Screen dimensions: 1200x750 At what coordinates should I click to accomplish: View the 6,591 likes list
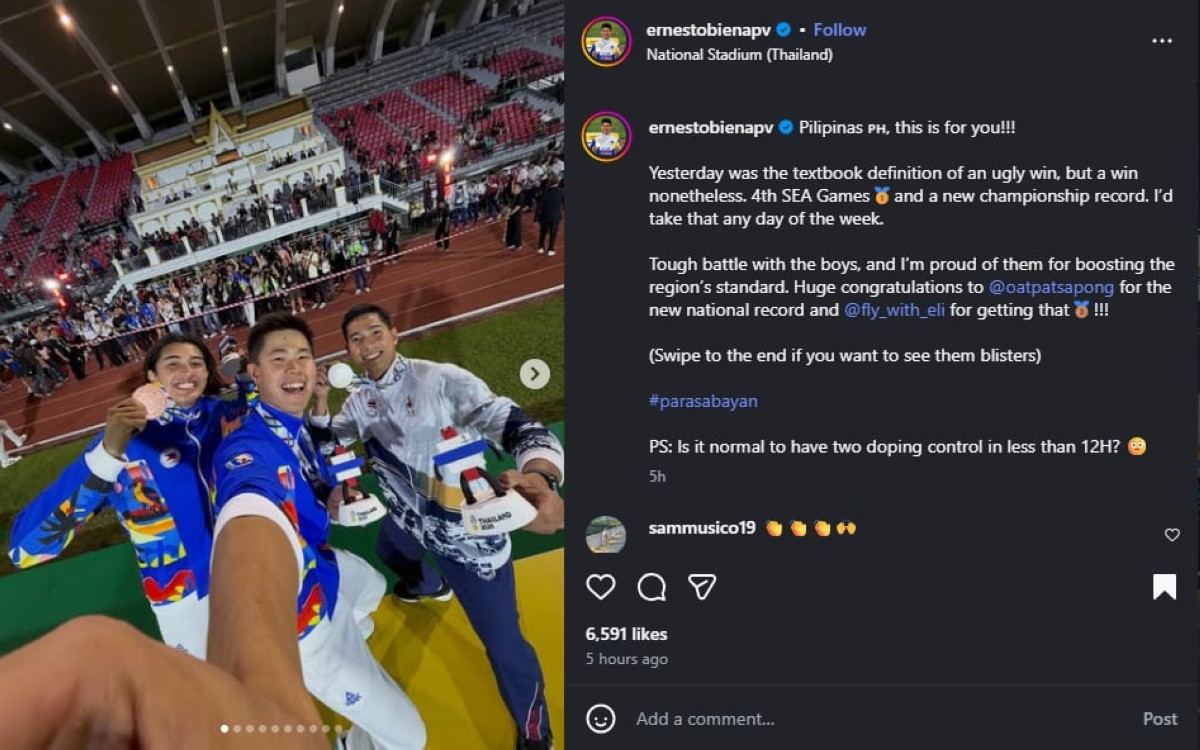[626, 634]
